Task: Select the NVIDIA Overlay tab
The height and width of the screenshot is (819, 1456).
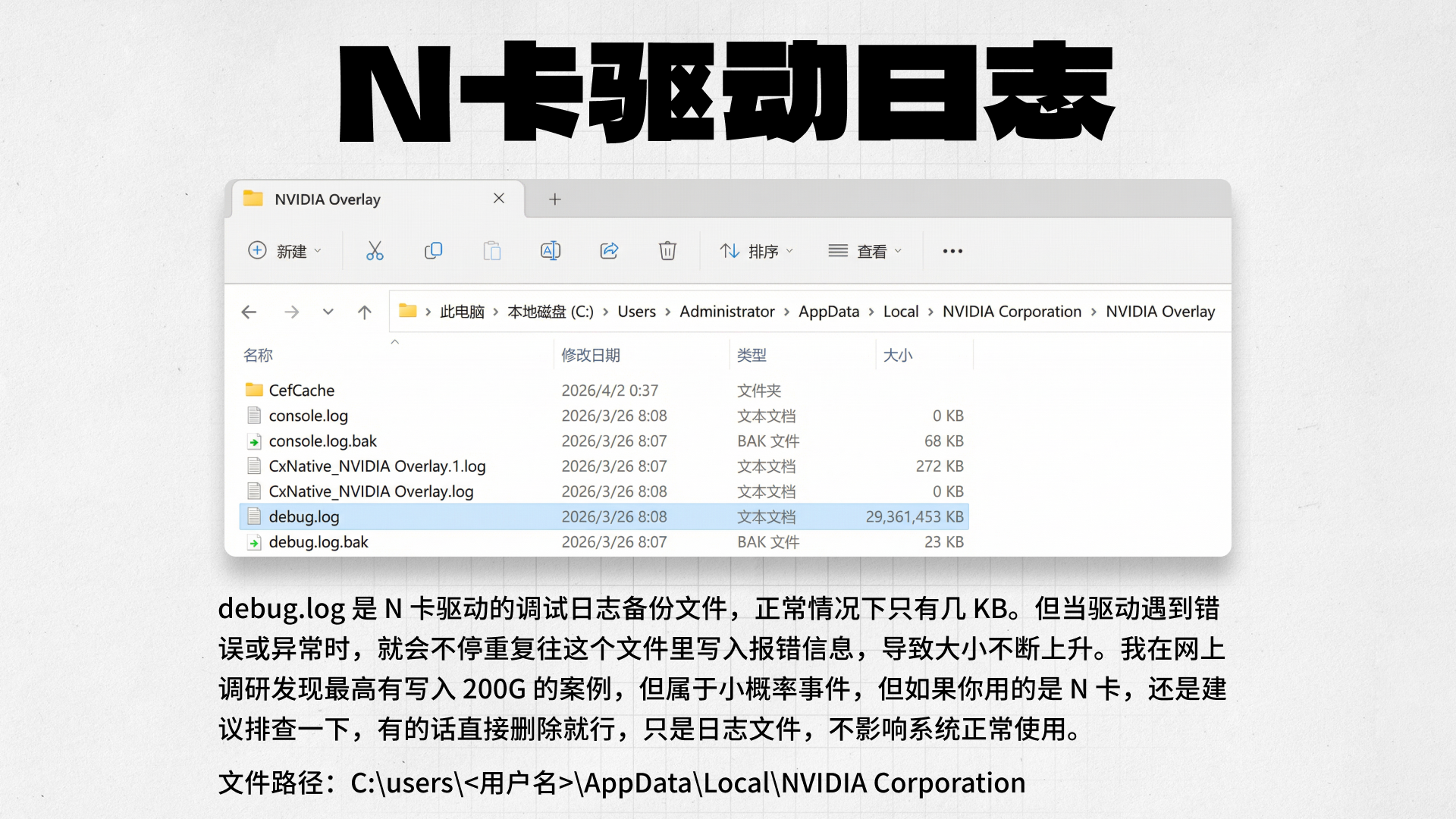Action: point(328,199)
